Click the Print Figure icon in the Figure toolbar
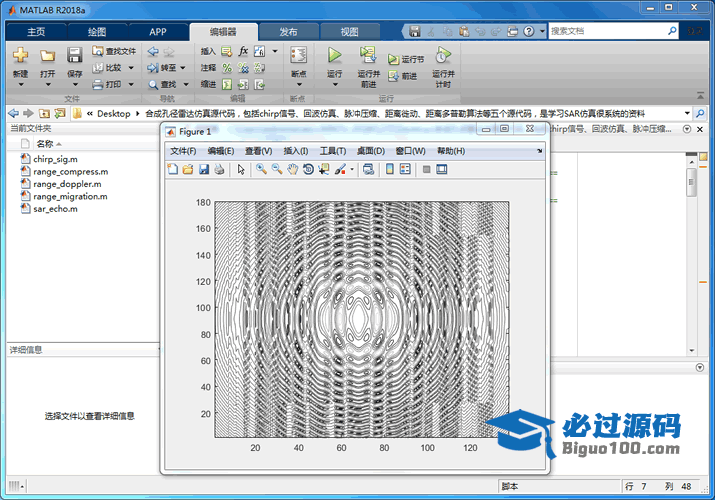The width and height of the screenshot is (715, 500). pyautogui.click(x=219, y=170)
